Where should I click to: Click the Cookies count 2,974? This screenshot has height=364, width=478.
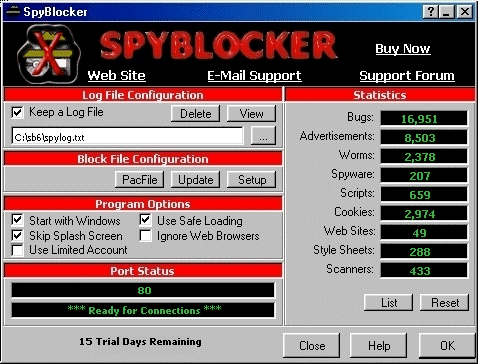424,214
